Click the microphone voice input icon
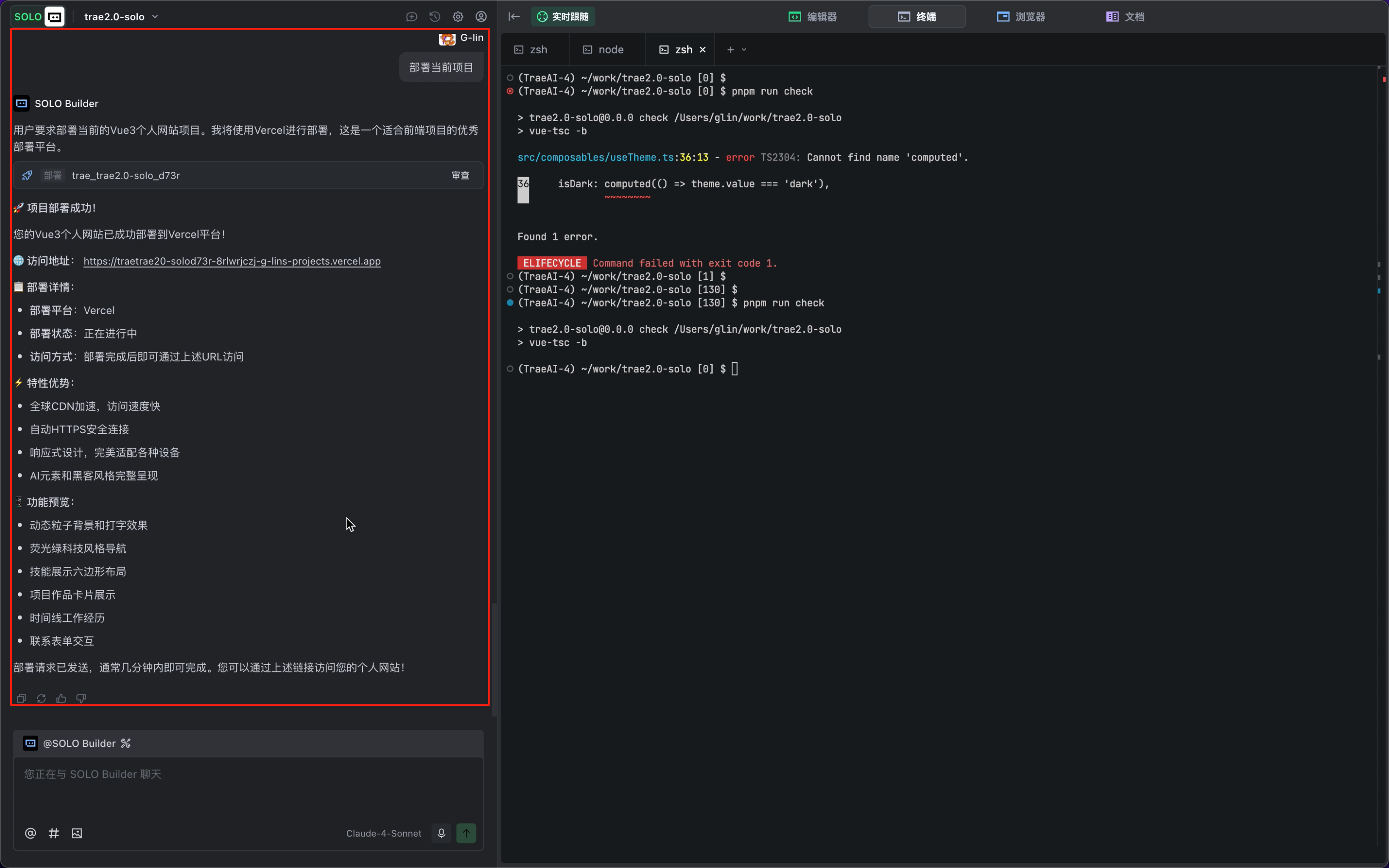1389x868 pixels. coord(441,833)
